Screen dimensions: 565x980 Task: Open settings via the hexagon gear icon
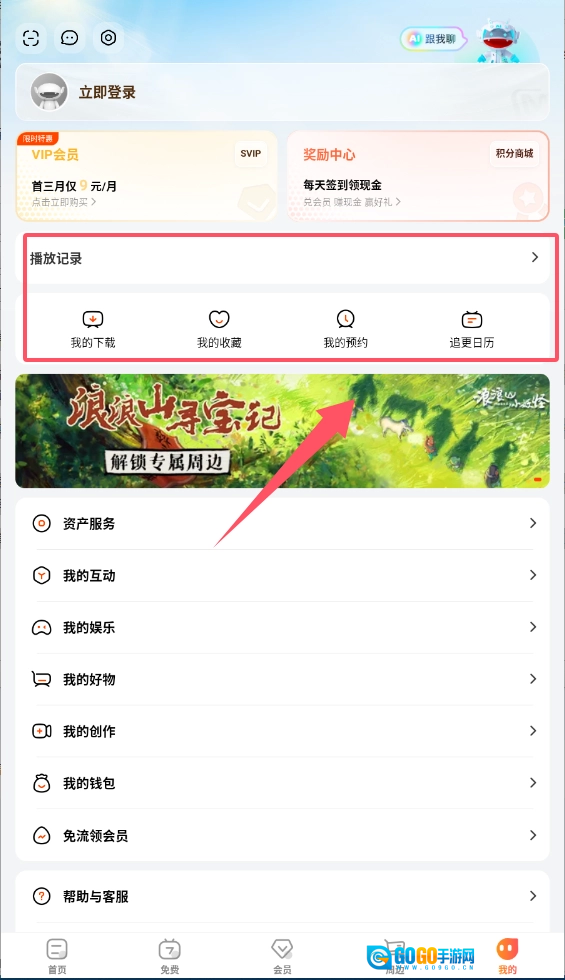point(108,38)
